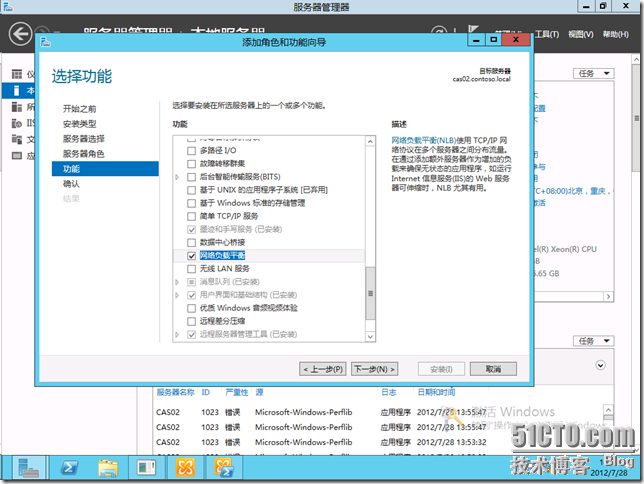Click Next (下一步) button
644x484 pixels.
(x=375, y=369)
